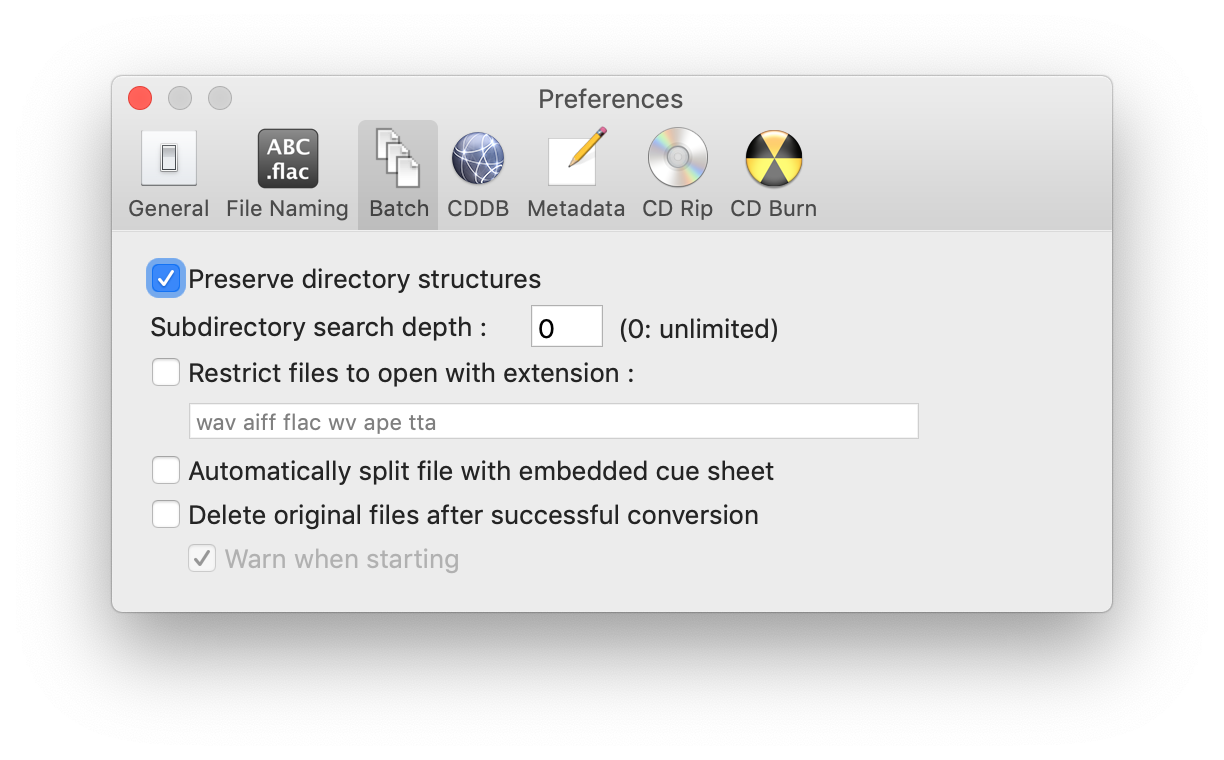Click the 'Delete original files after successful conversion' label
Viewport: 1224px width, 760px height.
[x=473, y=515]
